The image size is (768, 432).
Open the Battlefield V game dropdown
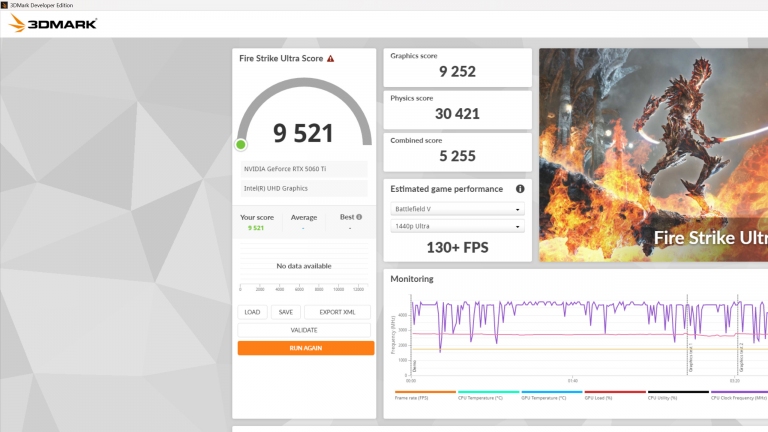[457, 209]
